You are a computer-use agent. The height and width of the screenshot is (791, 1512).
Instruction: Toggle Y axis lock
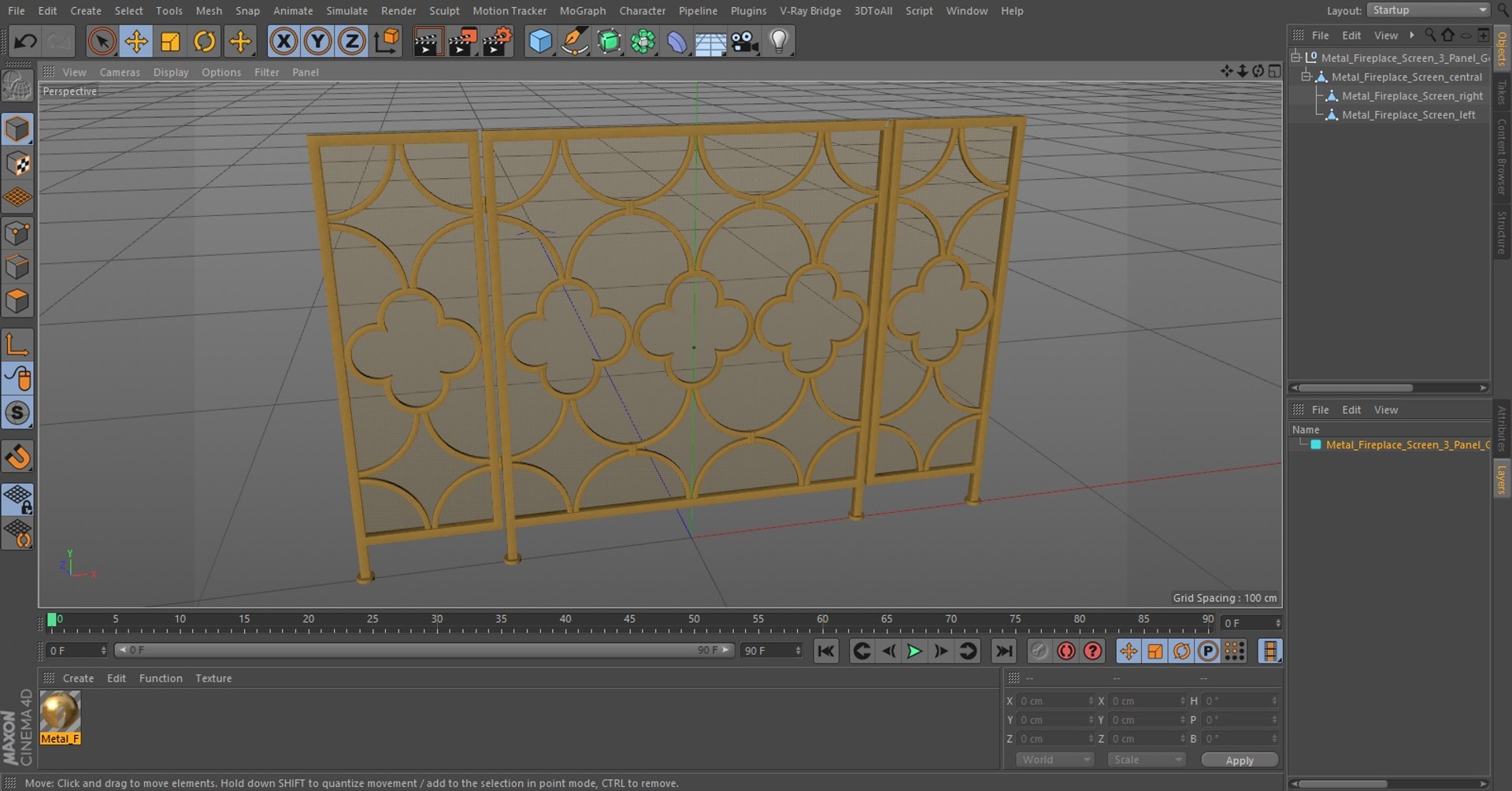[317, 41]
